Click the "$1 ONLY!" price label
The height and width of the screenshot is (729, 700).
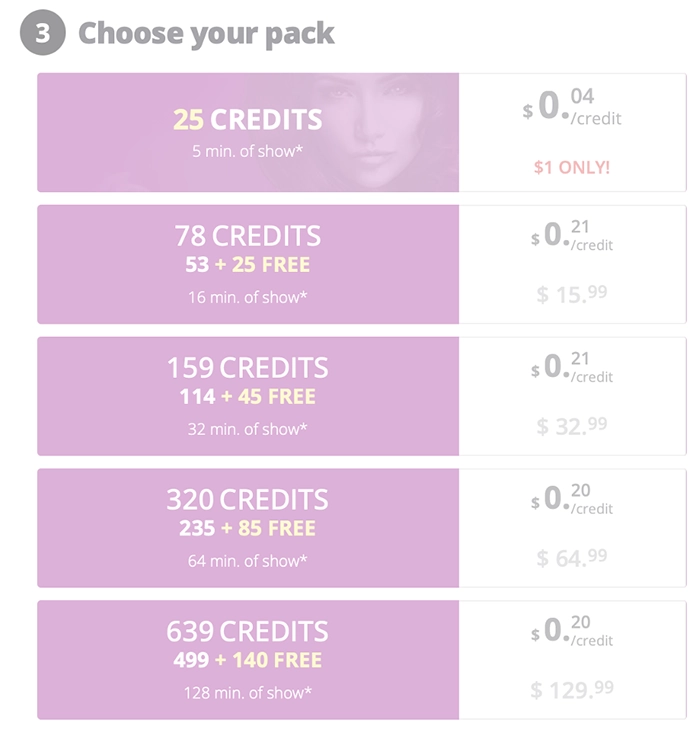[x=572, y=167]
